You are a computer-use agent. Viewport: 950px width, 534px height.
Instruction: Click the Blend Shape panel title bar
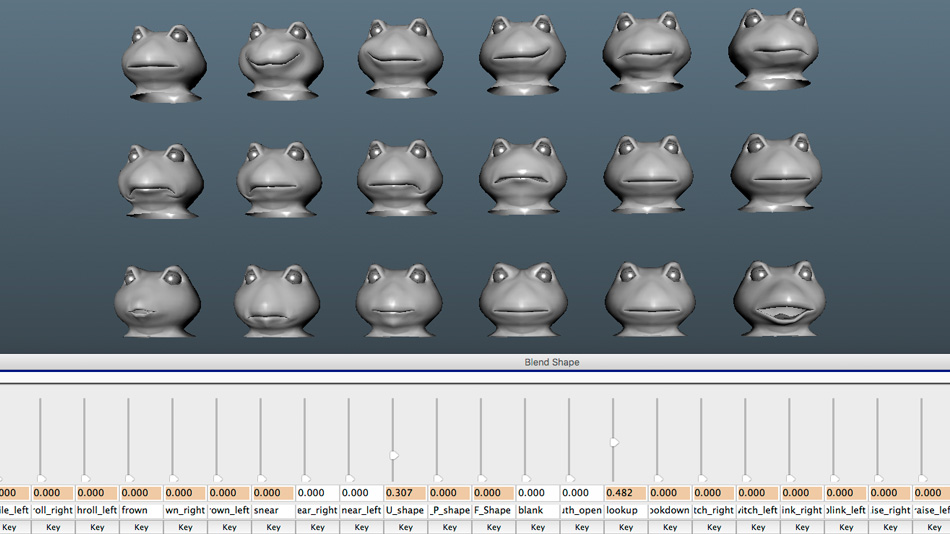(551, 362)
